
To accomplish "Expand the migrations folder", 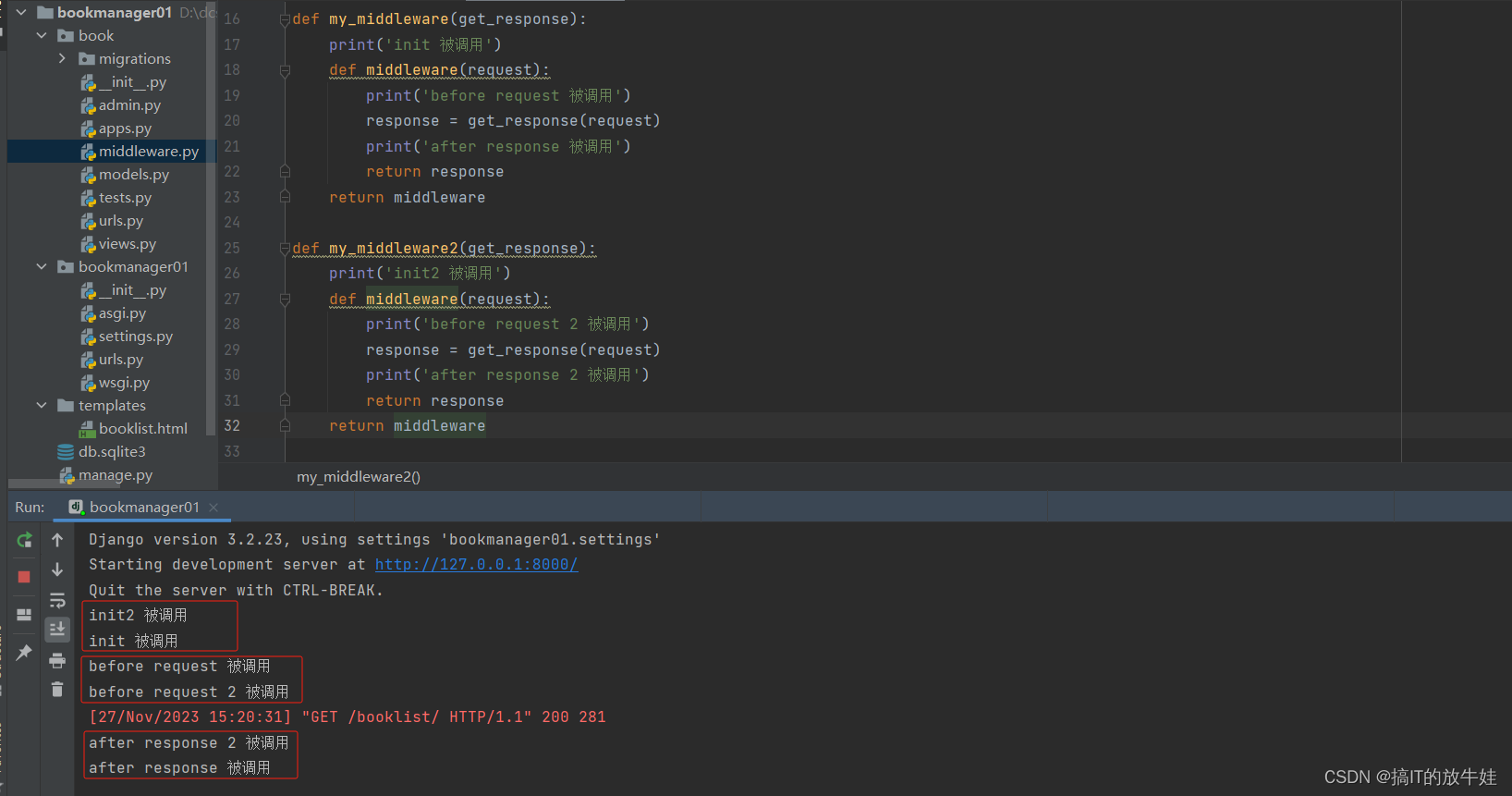I will pyautogui.click(x=62, y=58).
